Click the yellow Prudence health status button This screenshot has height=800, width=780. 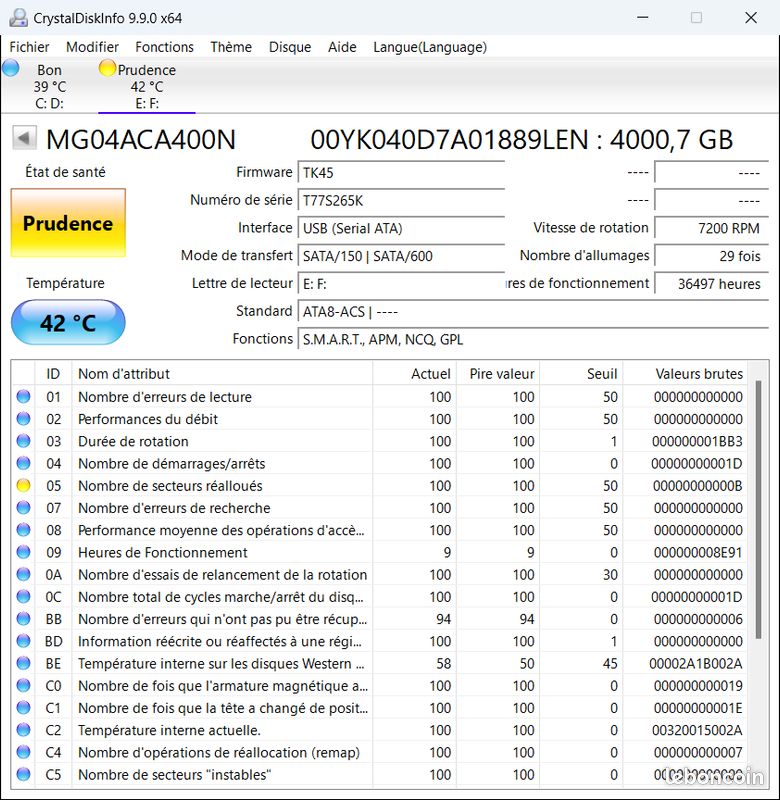click(68, 223)
